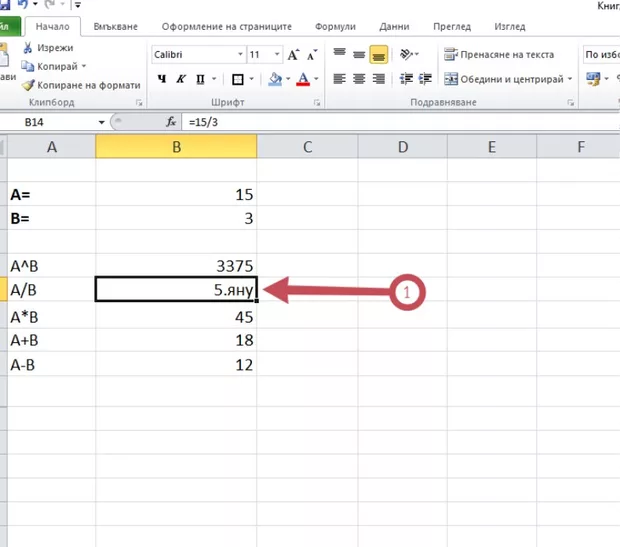Open the Customize Quick Access Toolbar arrow
Image resolution: width=620 pixels, height=547 pixels.
[78, 5]
